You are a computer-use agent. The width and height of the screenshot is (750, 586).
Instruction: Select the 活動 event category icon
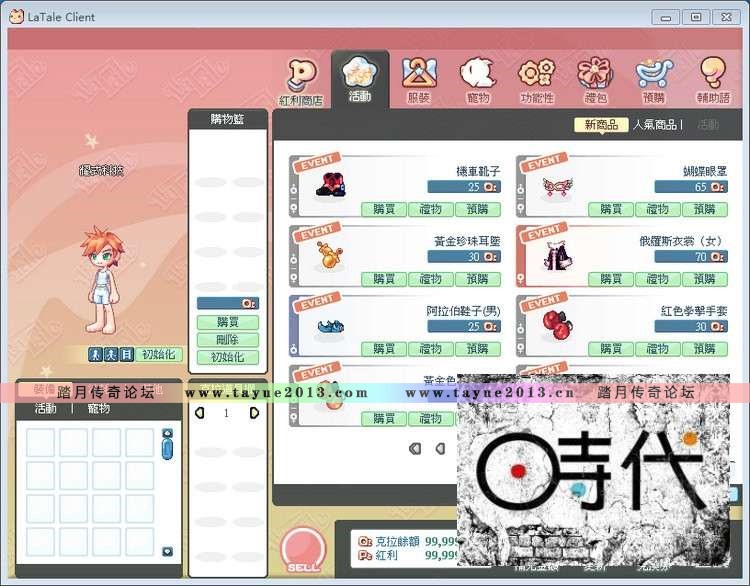[360, 79]
